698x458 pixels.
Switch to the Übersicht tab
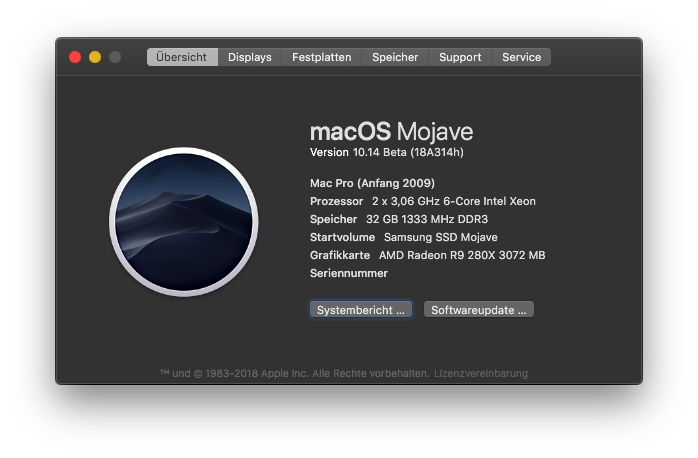click(182, 57)
